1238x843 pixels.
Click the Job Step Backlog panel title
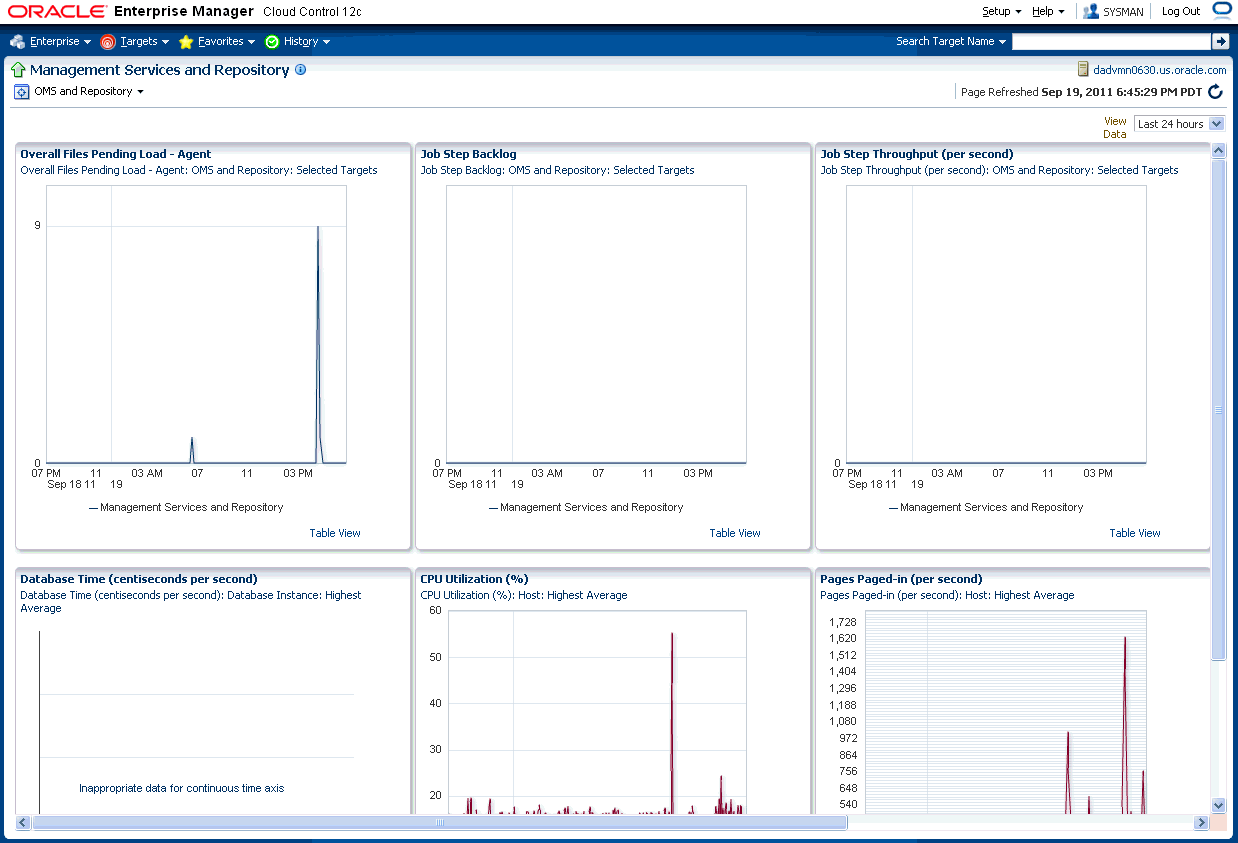tap(468, 154)
